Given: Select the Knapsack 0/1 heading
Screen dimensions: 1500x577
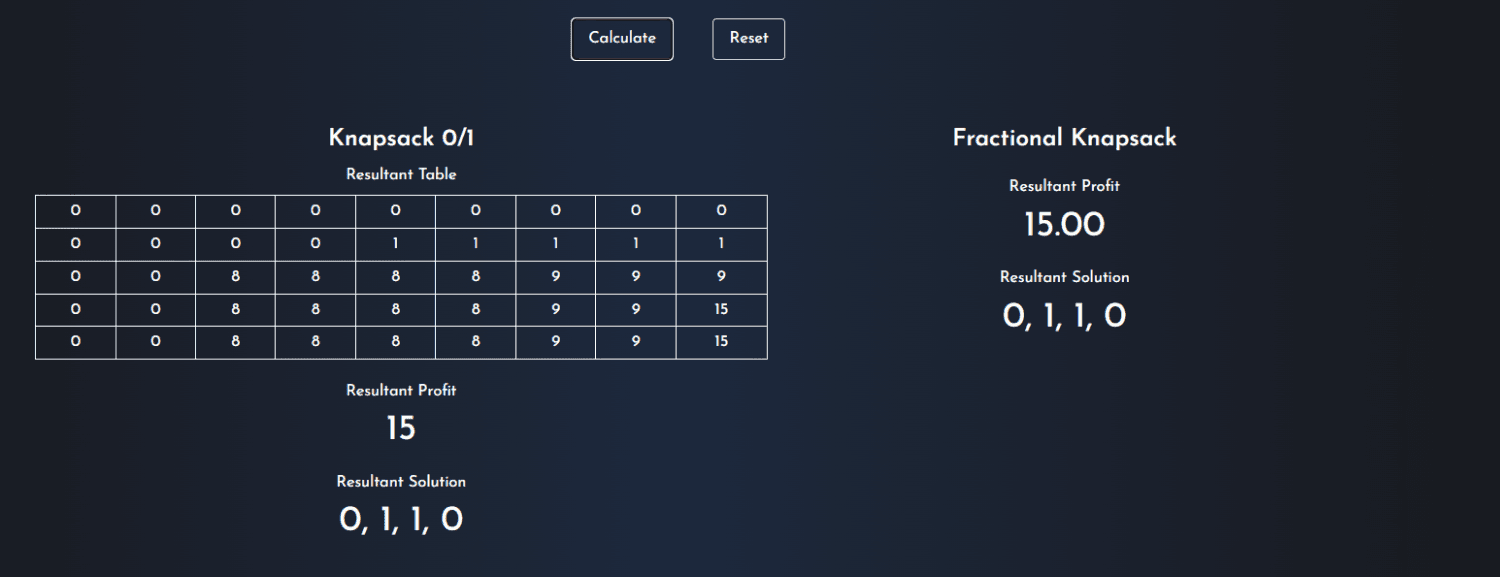Looking at the screenshot, I should 401,138.
